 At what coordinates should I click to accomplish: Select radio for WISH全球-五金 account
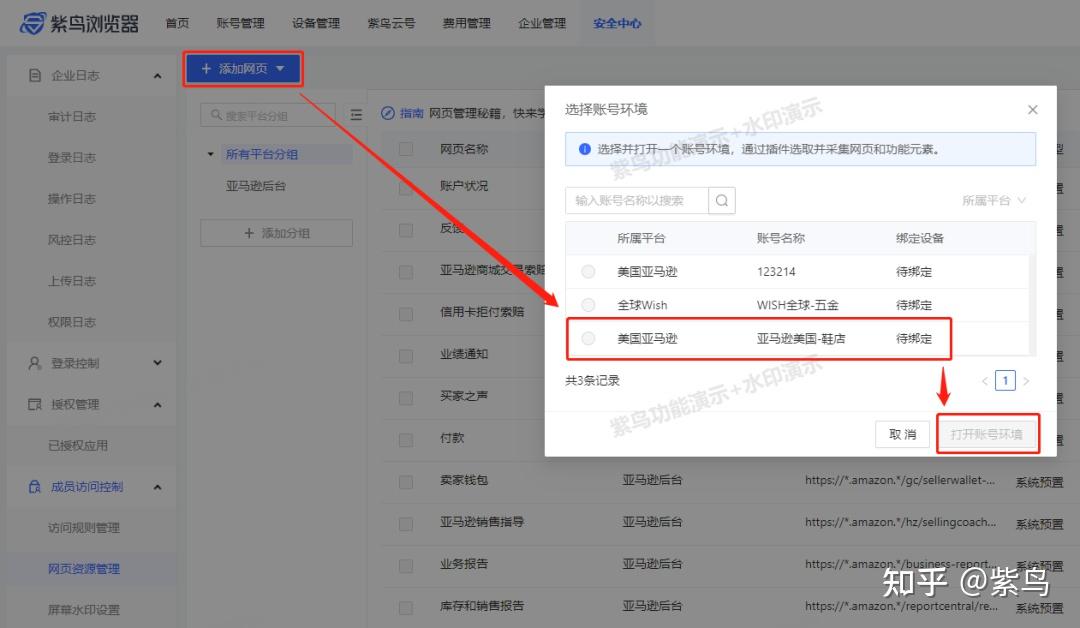click(x=588, y=304)
